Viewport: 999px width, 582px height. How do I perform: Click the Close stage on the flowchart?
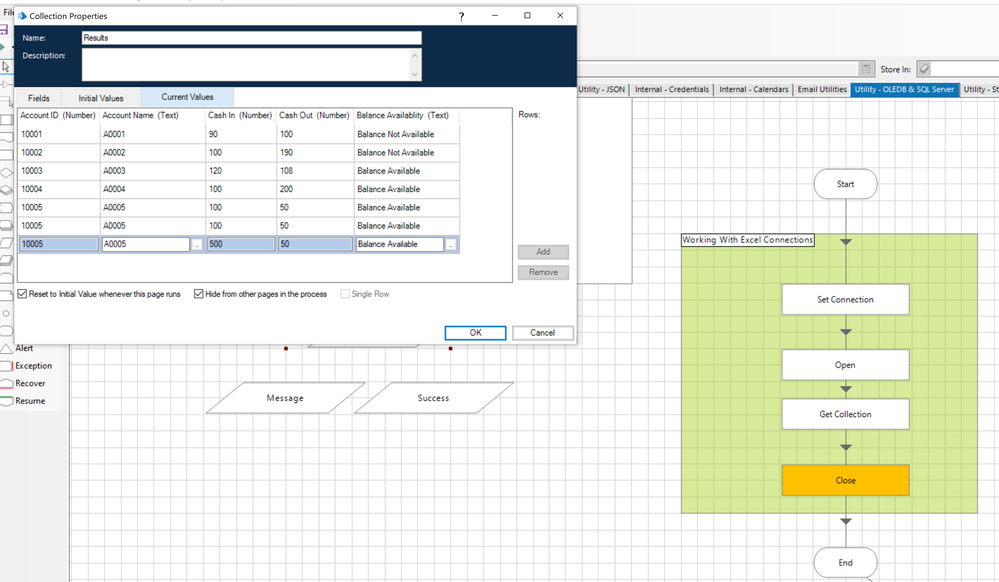(845, 480)
